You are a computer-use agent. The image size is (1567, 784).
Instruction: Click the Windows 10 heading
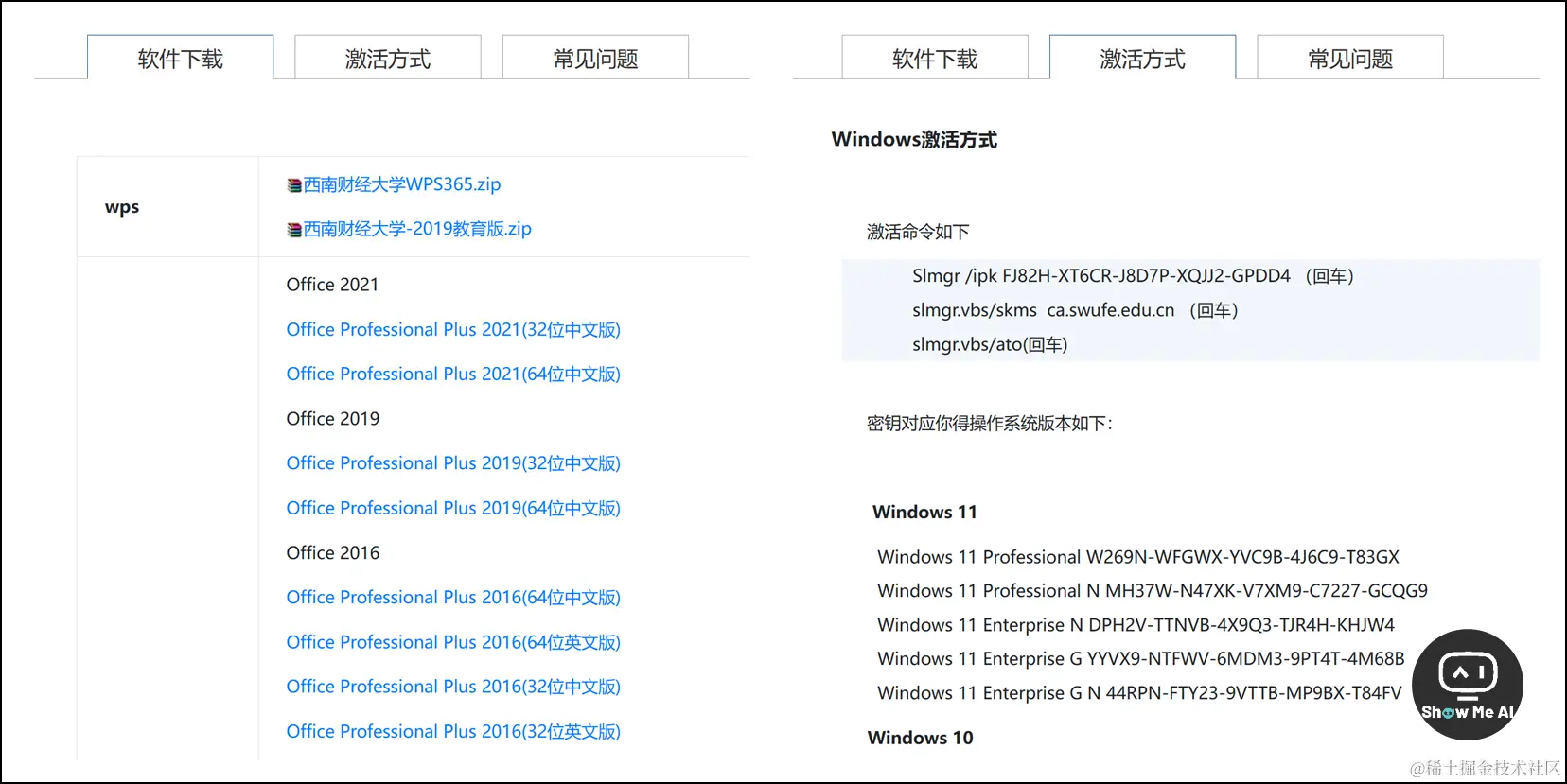tap(920, 738)
